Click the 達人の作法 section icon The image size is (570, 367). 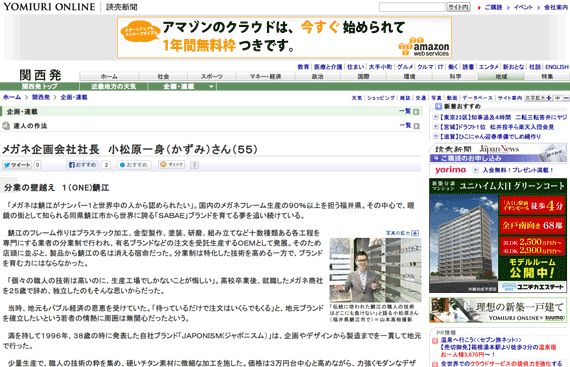(x=6, y=126)
